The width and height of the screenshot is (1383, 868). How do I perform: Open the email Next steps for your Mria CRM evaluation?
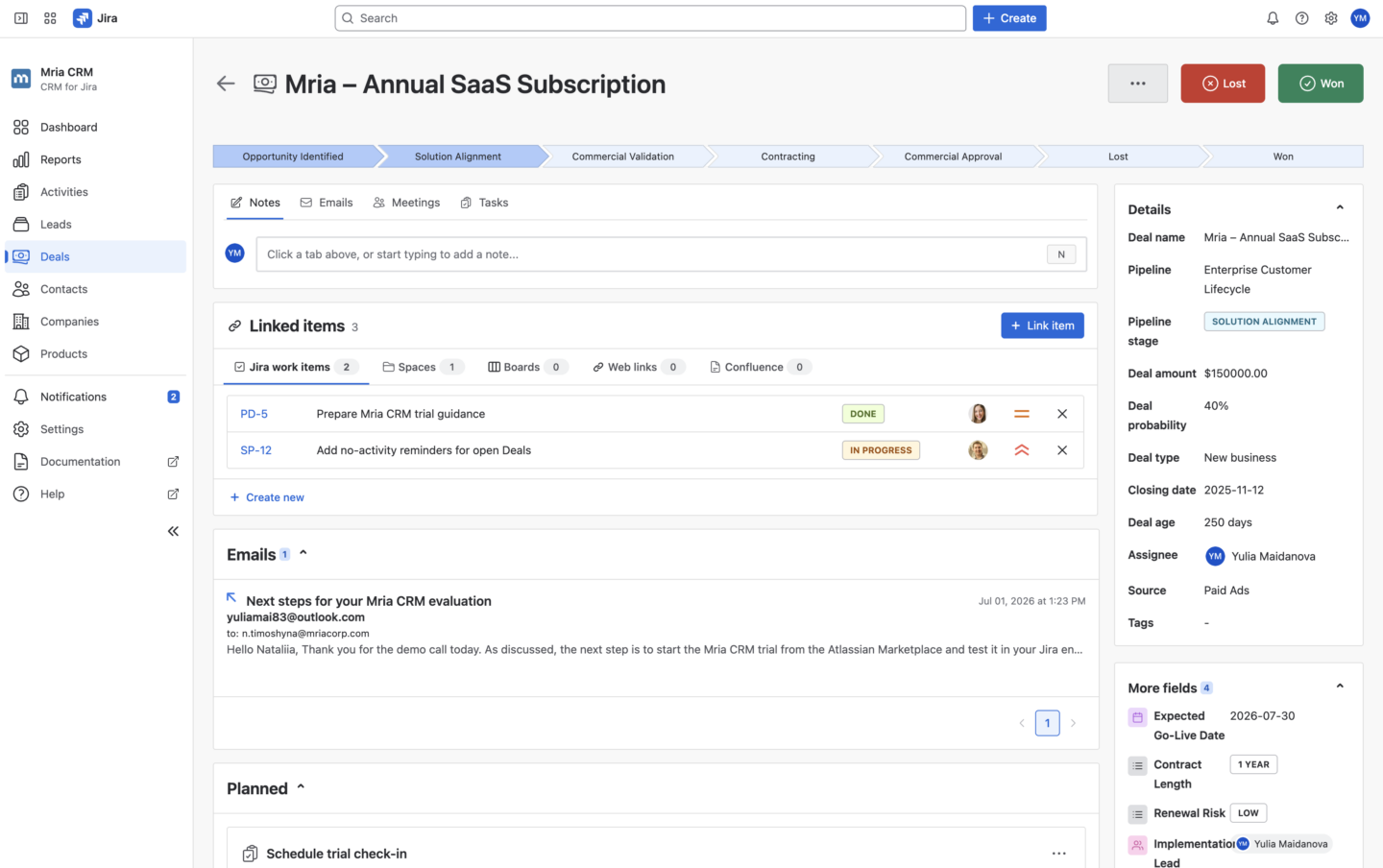tap(369, 601)
